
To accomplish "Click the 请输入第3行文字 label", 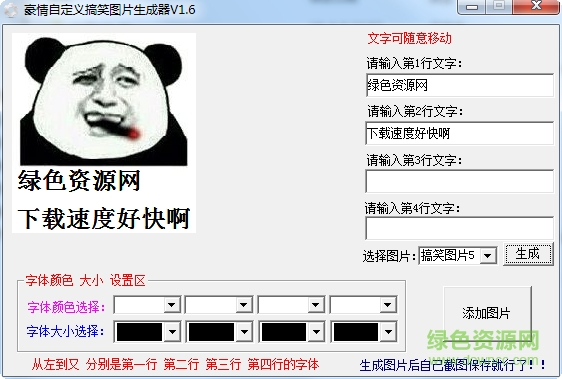I will (414, 160).
